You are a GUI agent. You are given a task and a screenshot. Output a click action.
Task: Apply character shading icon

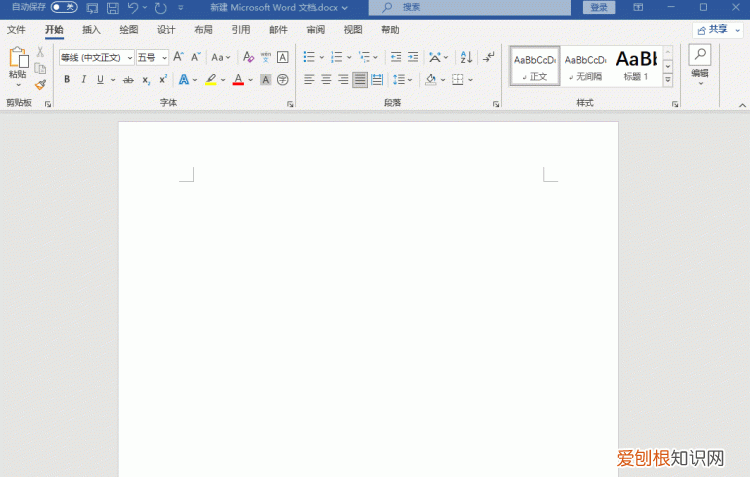[x=265, y=80]
